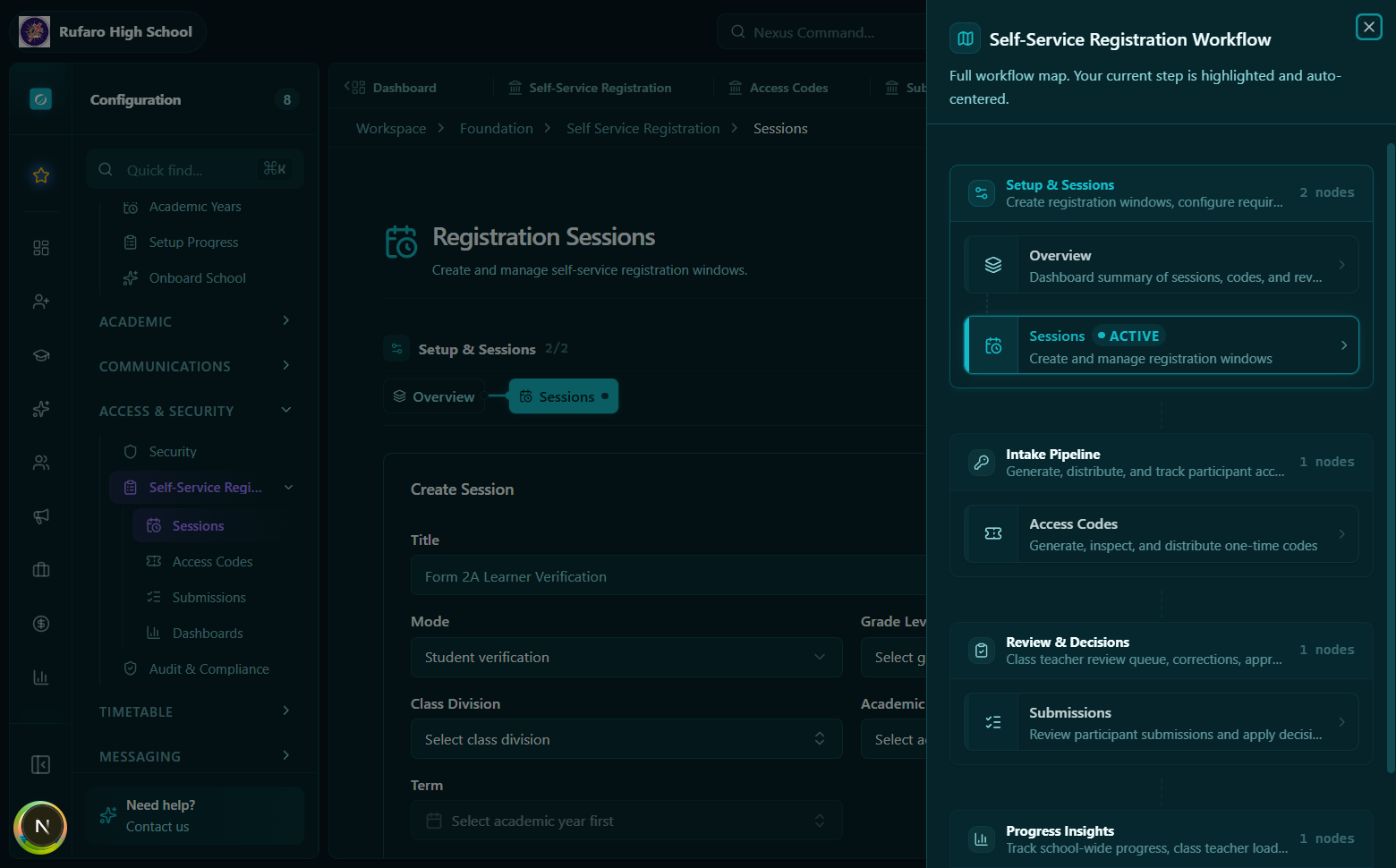Open the bar chart icon in left rail
This screenshot has height=868, width=1396.
(41, 677)
